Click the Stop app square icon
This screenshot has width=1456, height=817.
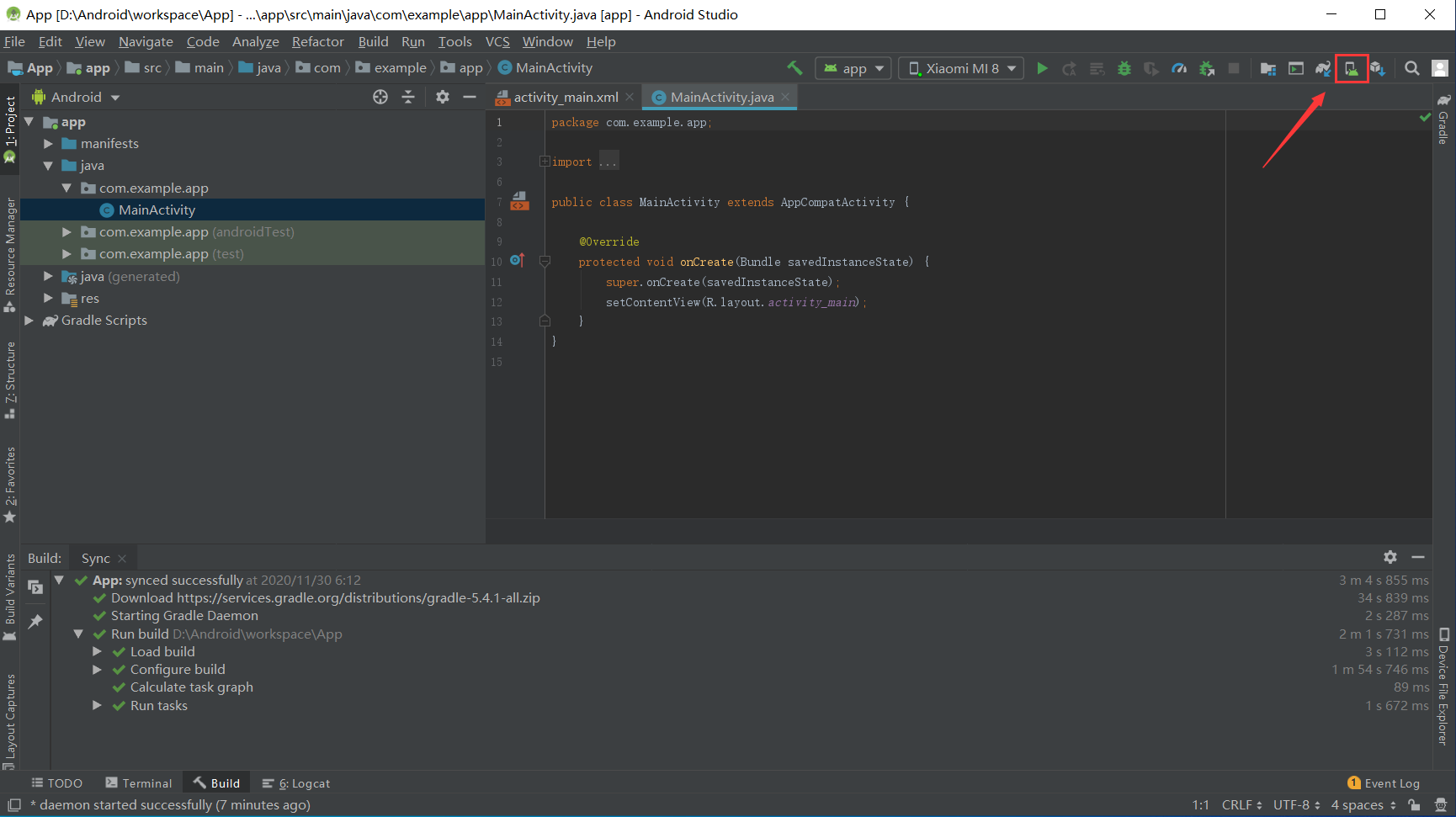point(1234,68)
